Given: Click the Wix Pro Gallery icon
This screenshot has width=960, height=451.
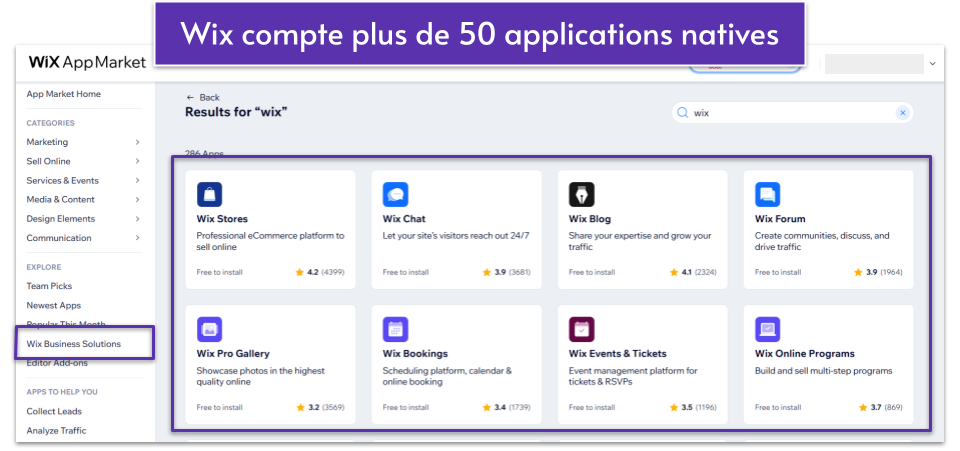Looking at the screenshot, I should click(209, 329).
